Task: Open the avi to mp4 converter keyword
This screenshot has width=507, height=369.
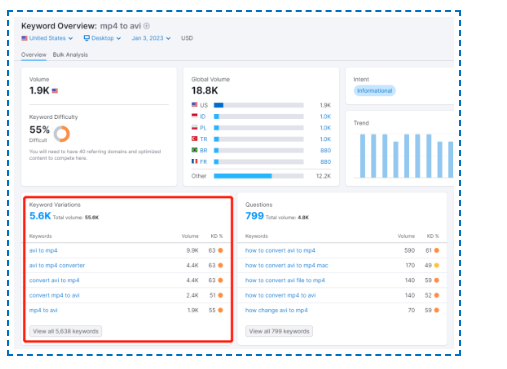Action: point(57,266)
